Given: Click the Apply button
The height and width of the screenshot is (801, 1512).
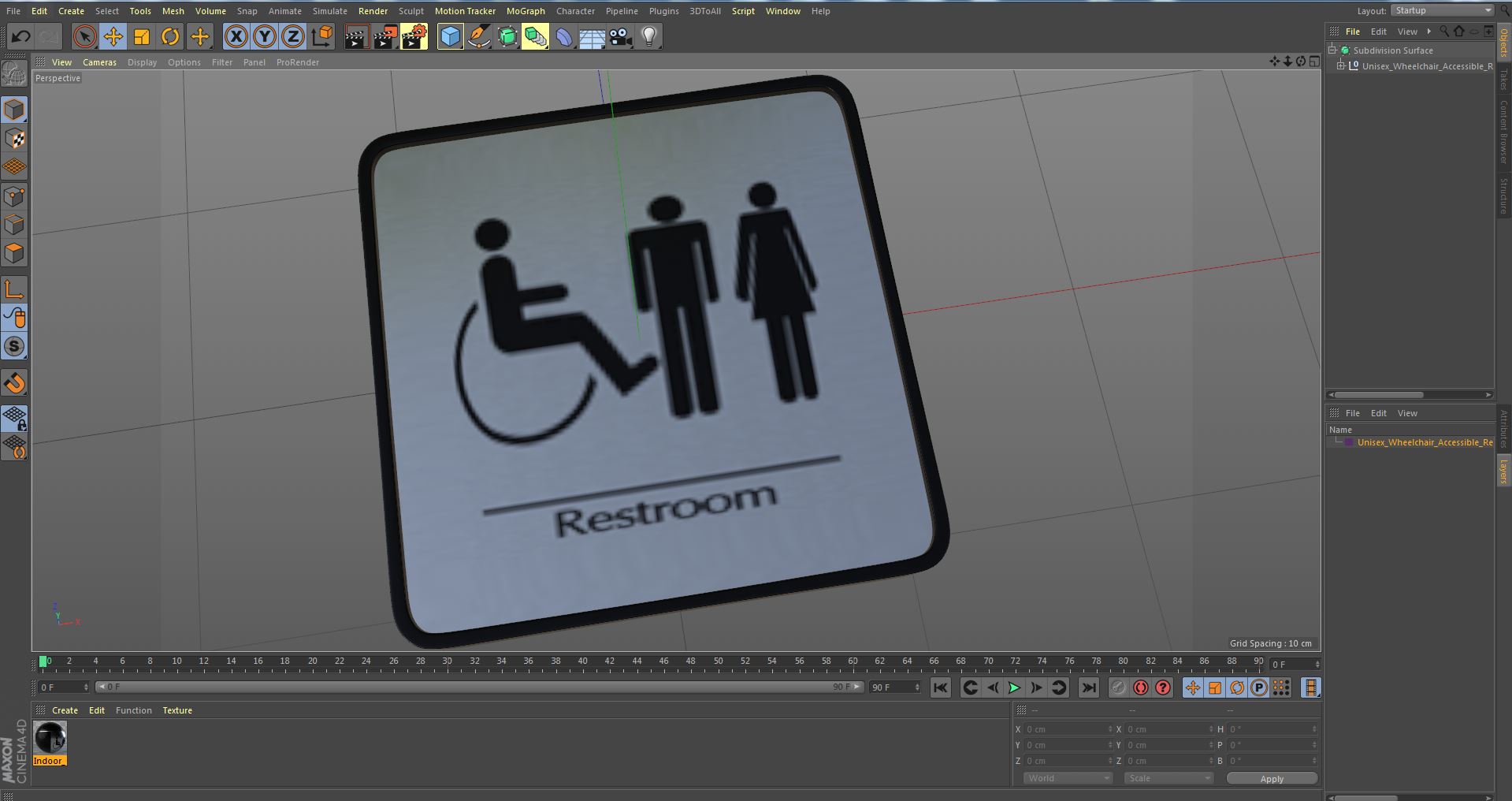Looking at the screenshot, I should [1272, 778].
